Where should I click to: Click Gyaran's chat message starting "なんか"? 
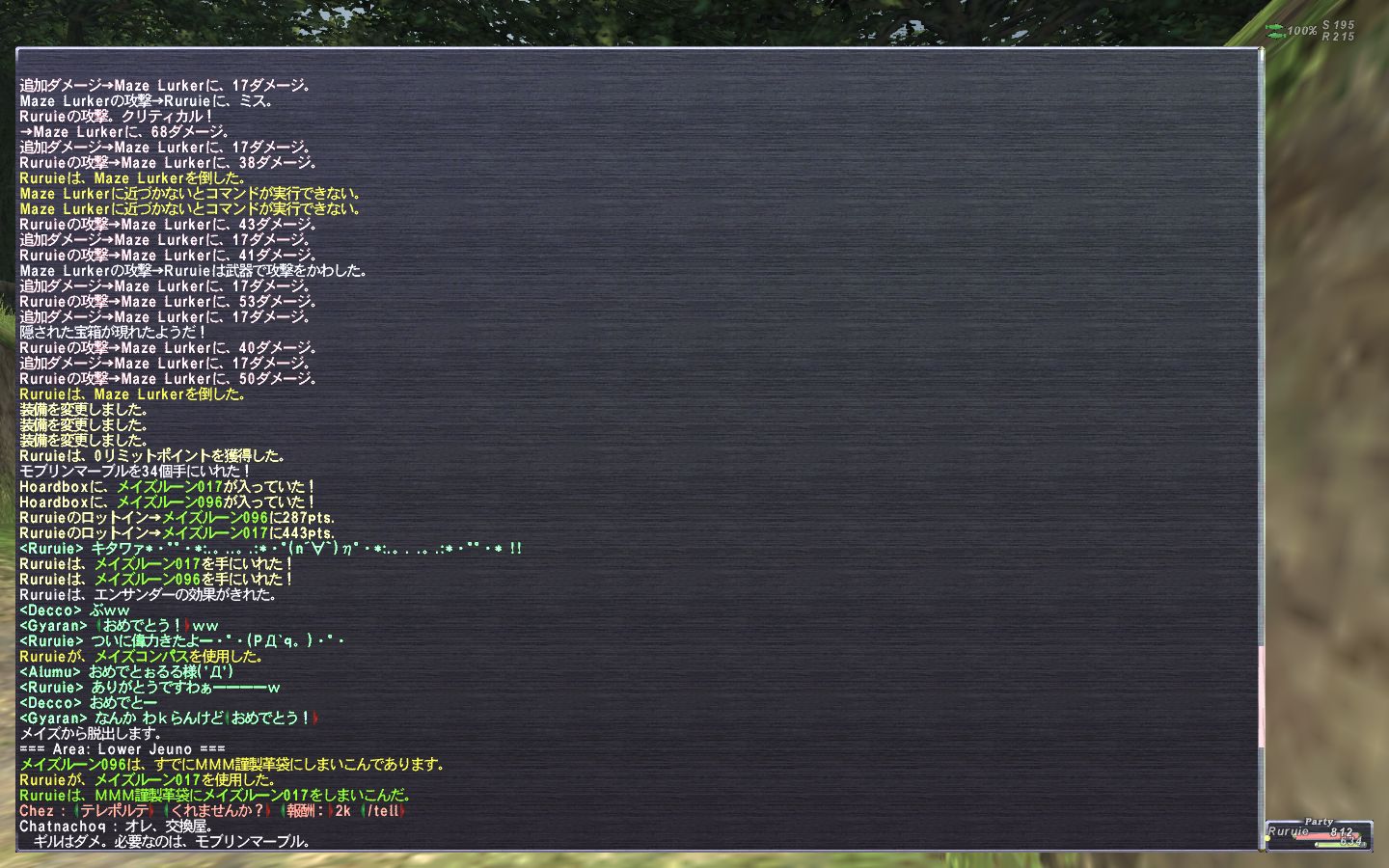(x=170, y=718)
